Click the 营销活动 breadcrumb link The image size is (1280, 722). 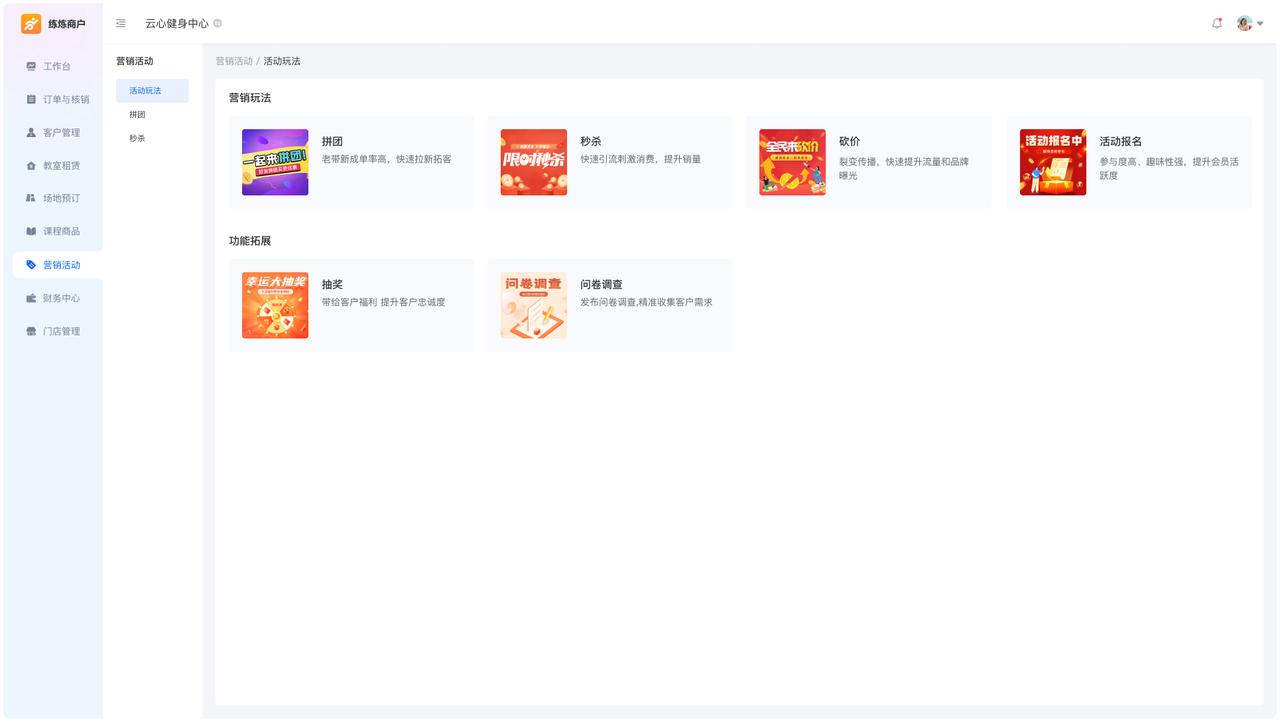pyautogui.click(x=234, y=61)
